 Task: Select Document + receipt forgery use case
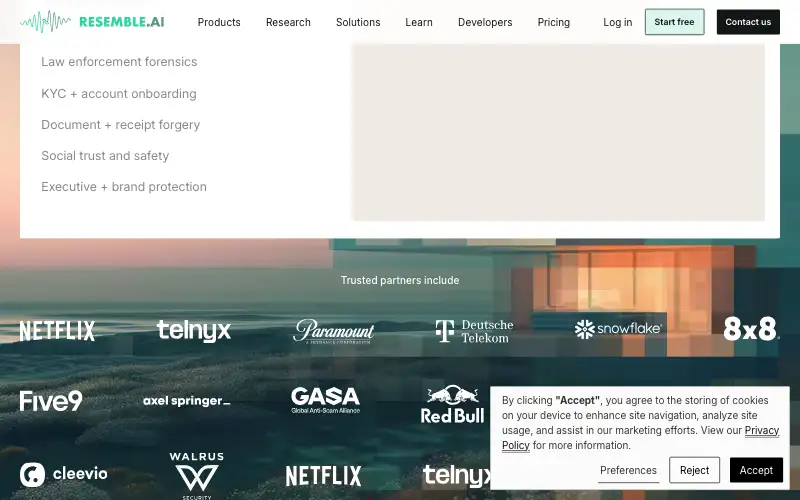coord(120,125)
